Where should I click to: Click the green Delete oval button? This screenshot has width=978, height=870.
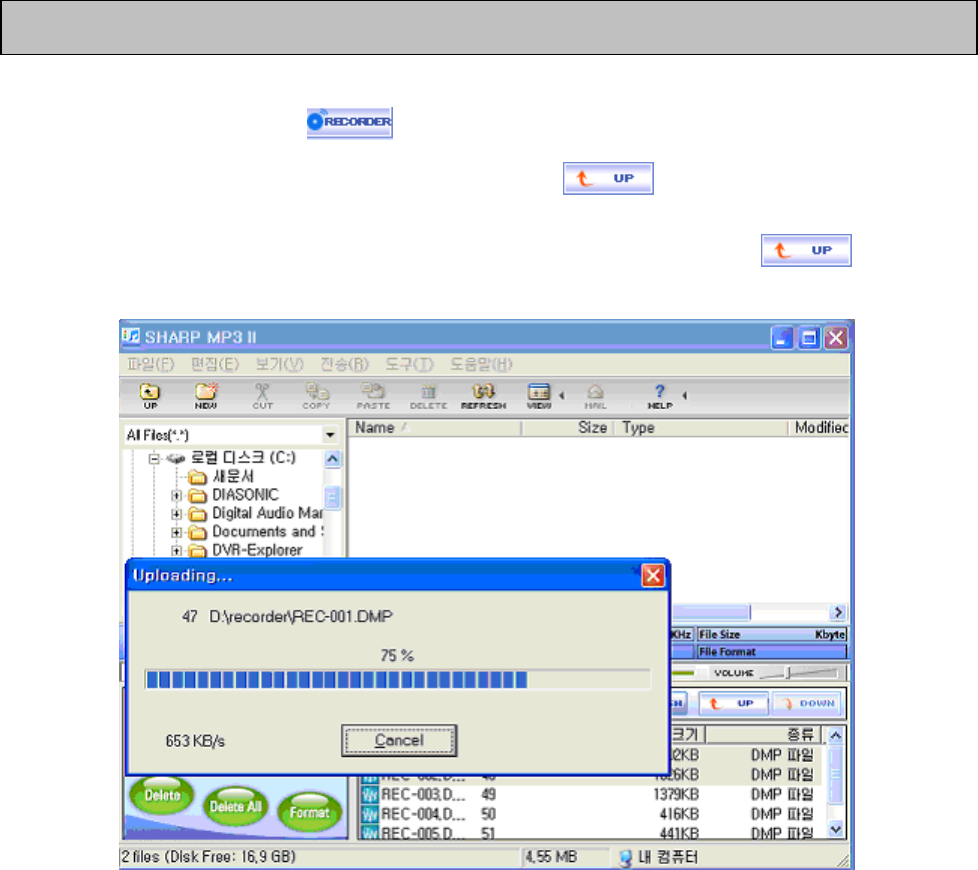[162, 795]
